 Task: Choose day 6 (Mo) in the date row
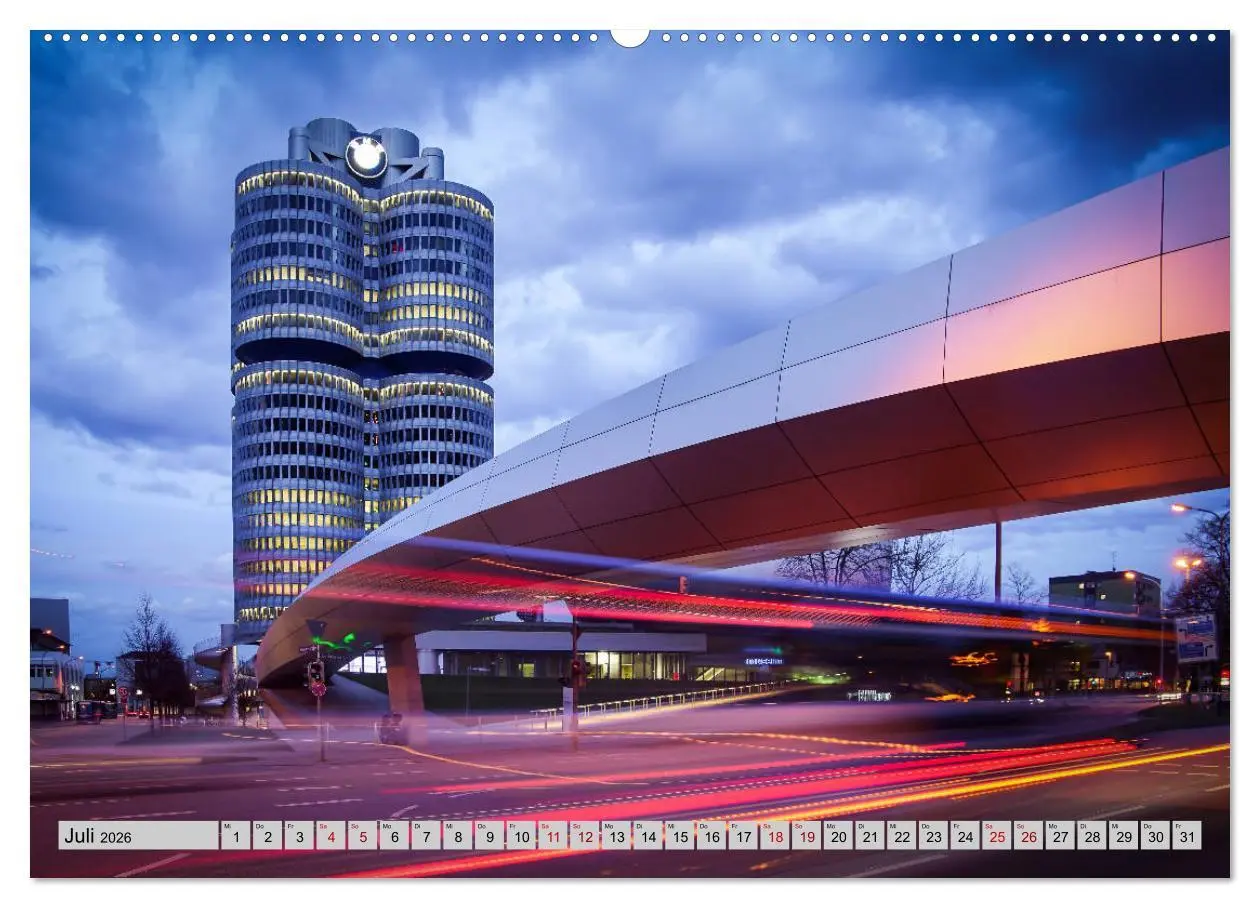394,836
